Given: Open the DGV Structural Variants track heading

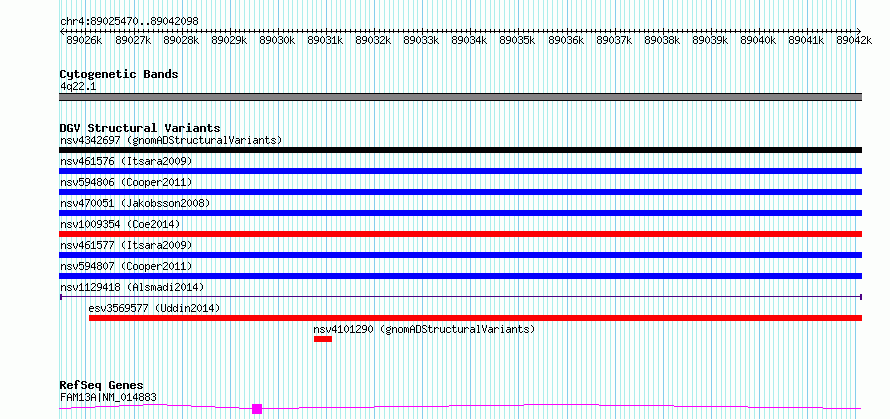Looking at the screenshot, I should [140, 128].
